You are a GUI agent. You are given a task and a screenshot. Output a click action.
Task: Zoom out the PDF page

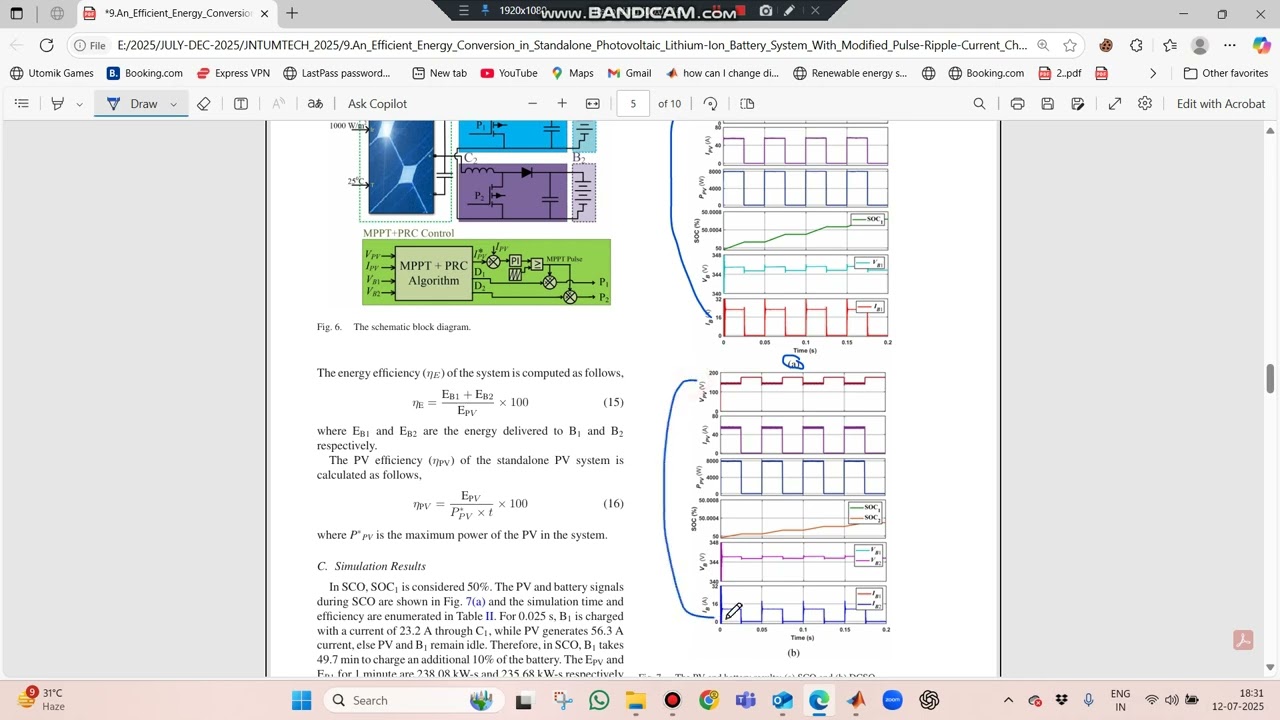click(532, 104)
